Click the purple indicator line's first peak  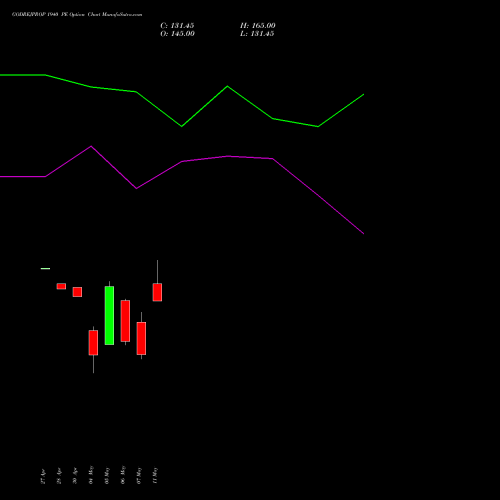[91, 147]
